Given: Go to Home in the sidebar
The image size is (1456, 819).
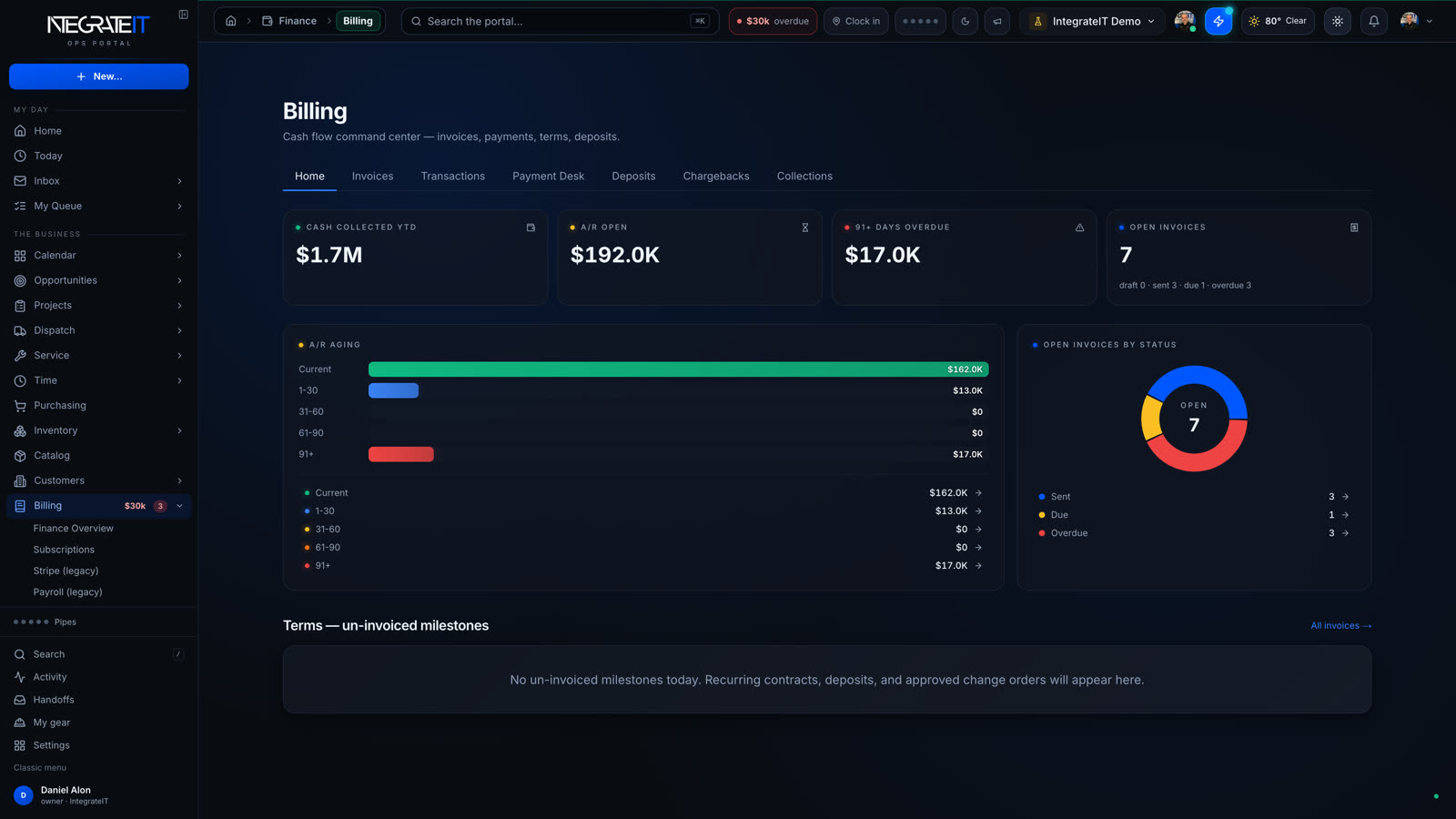Looking at the screenshot, I should (x=99, y=131).
